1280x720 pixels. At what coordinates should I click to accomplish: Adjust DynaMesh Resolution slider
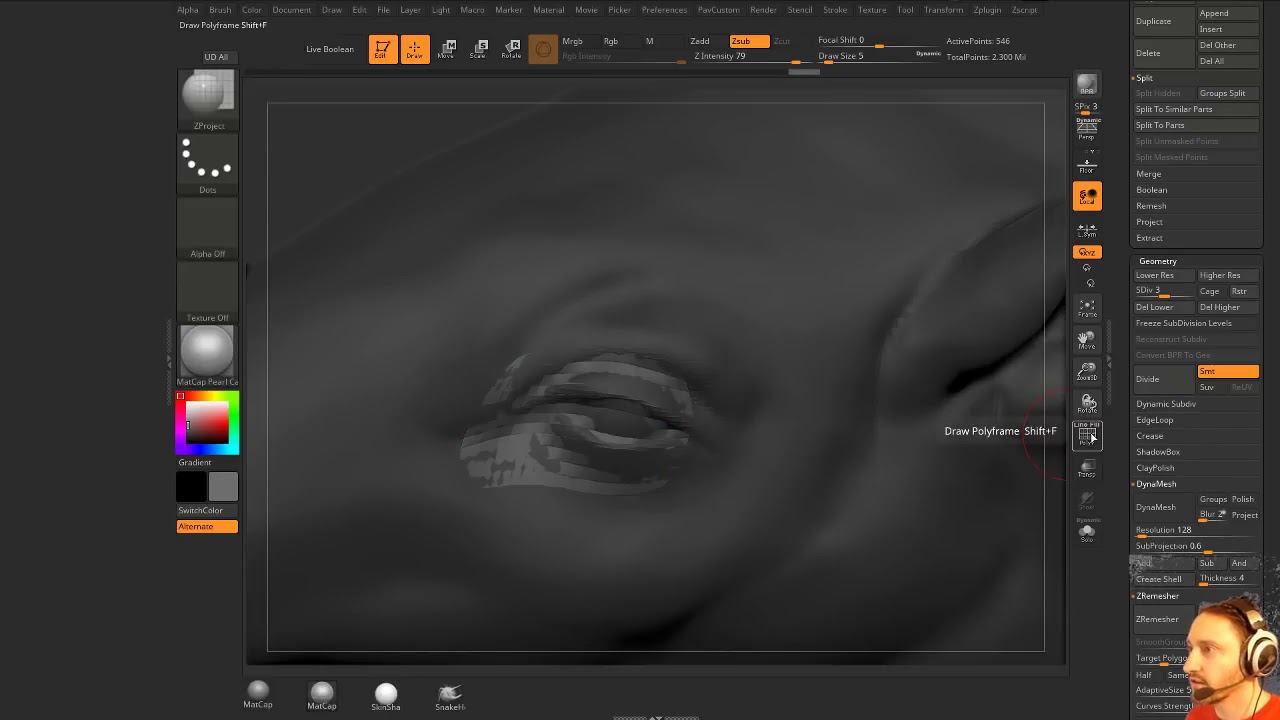coord(1196,530)
